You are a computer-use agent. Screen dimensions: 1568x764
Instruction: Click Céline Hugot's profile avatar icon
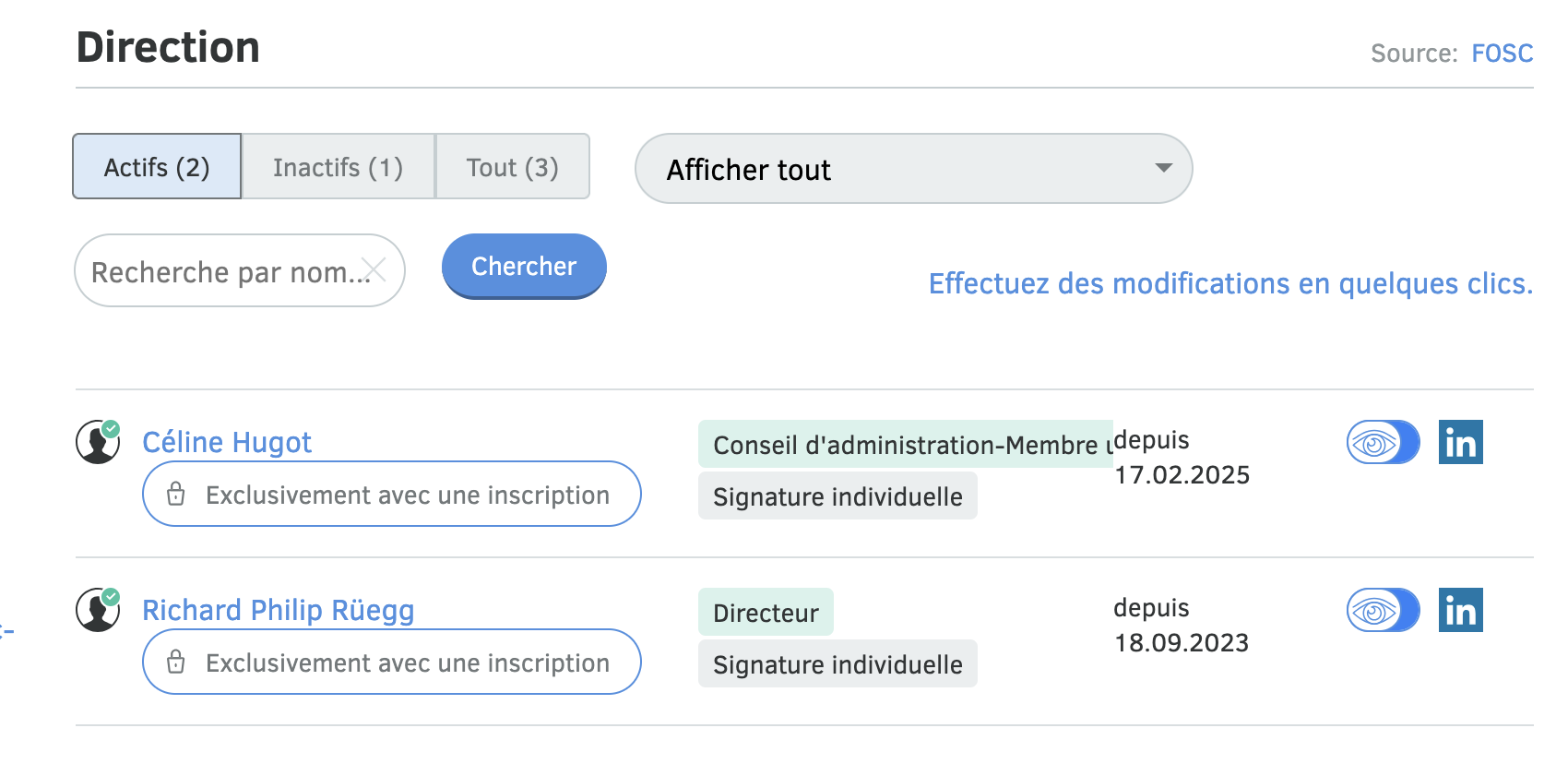click(x=98, y=442)
